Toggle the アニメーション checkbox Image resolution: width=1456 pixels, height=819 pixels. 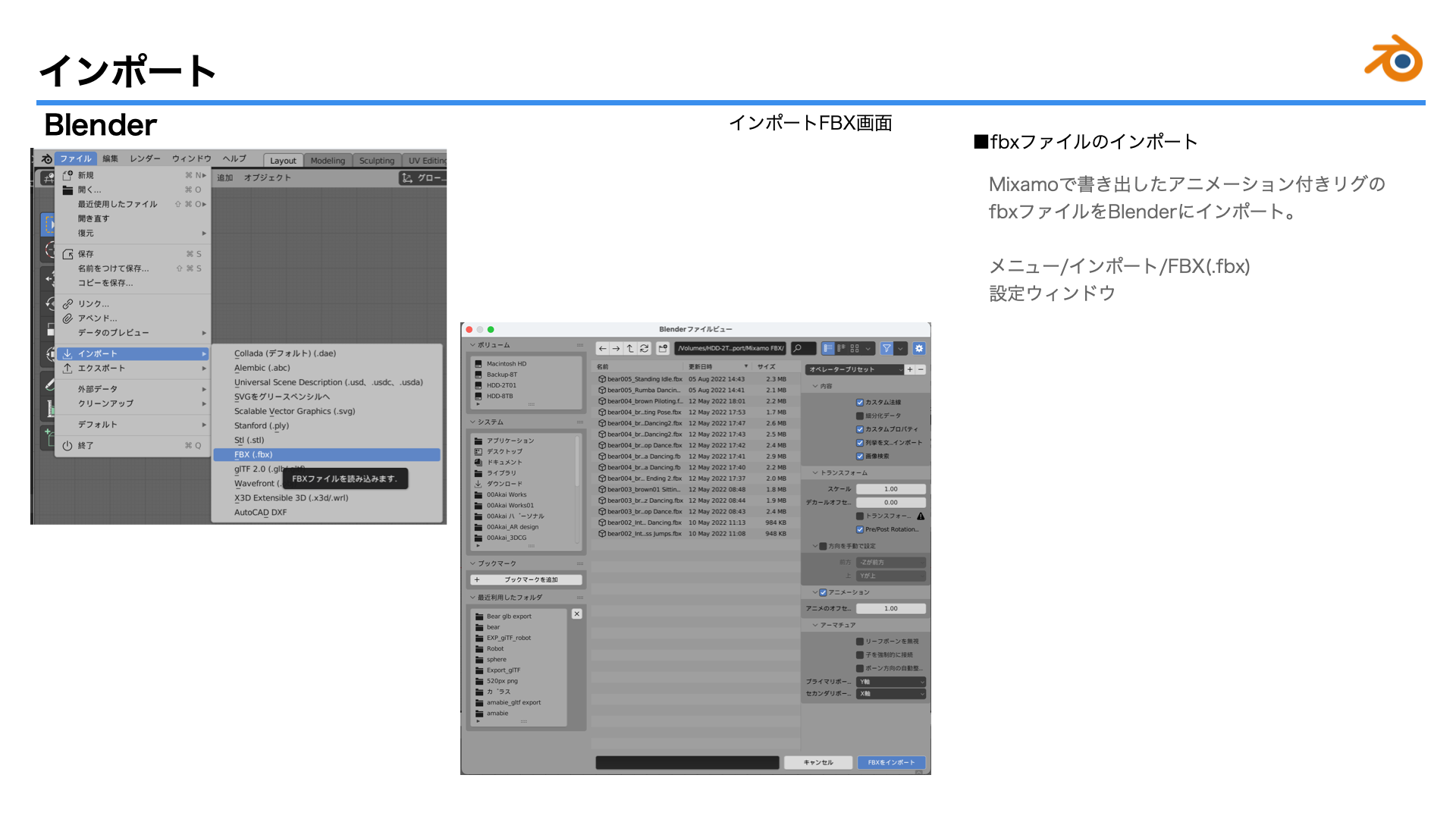coord(824,592)
